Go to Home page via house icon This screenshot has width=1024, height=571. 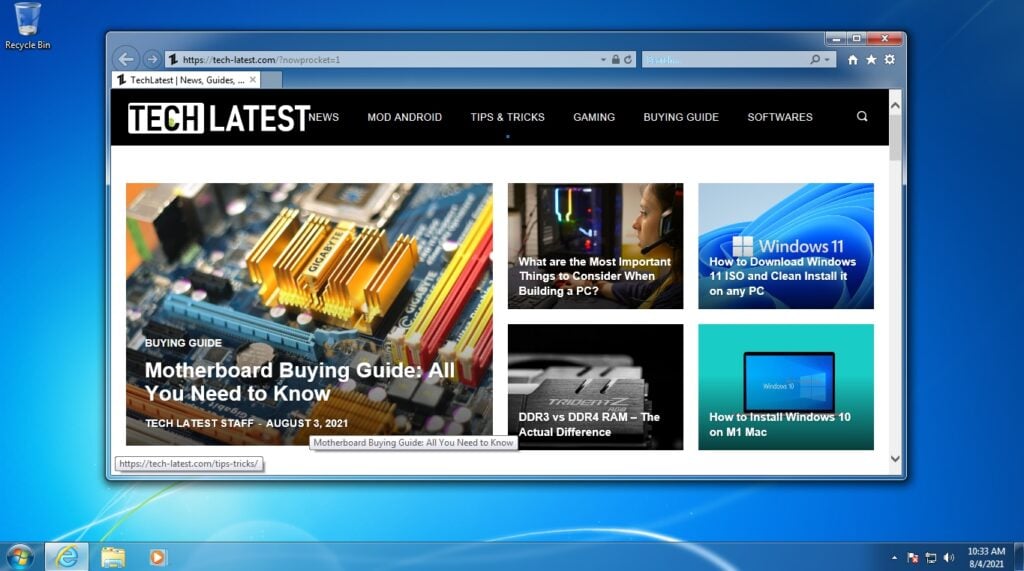point(853,59)
